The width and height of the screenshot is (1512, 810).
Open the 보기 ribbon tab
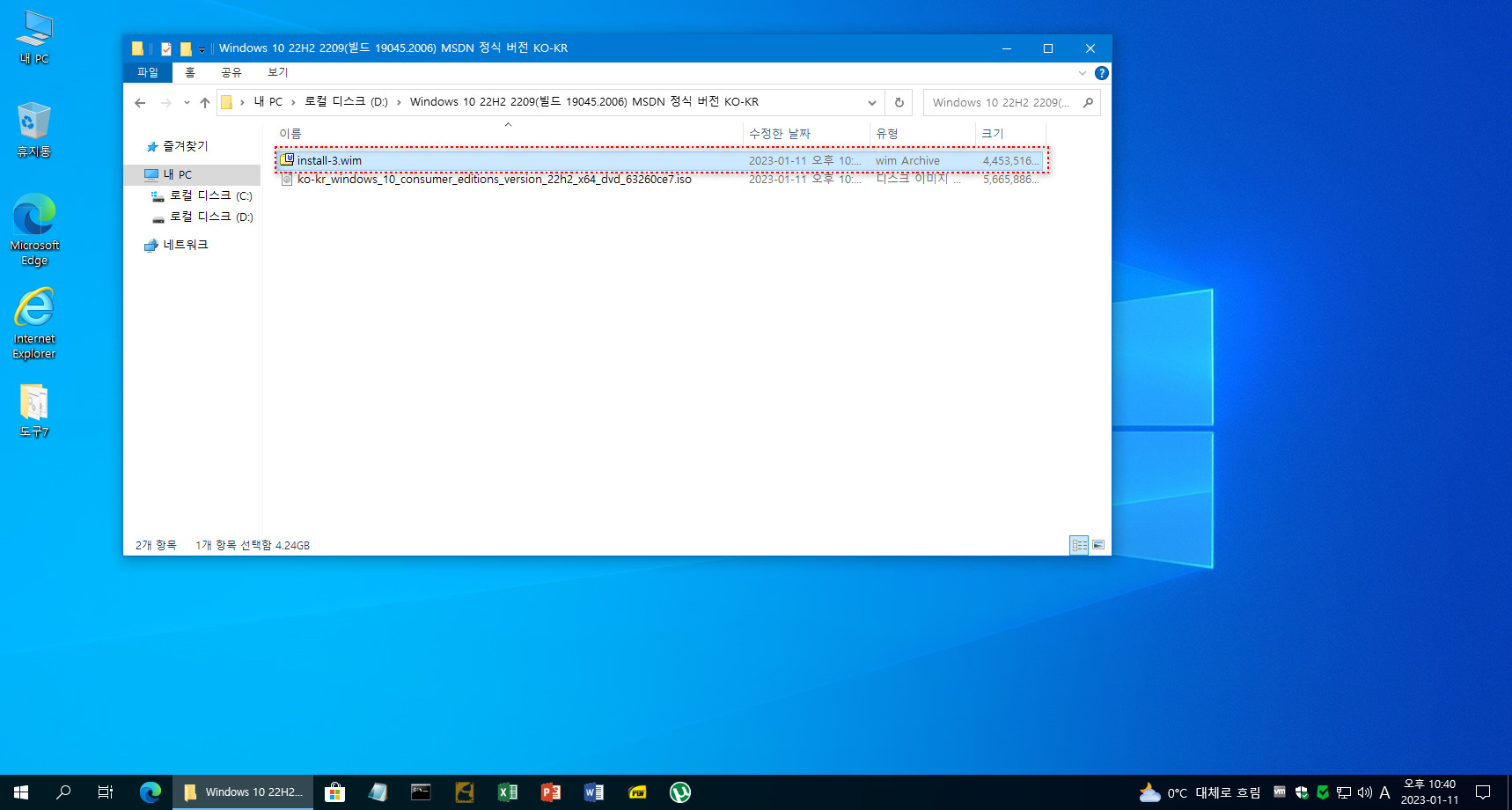tap(278, 73)
